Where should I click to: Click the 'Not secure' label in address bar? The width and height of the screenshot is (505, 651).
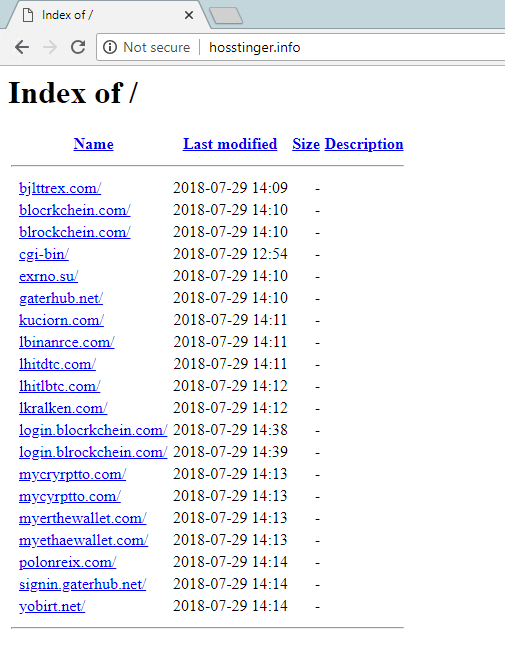(x=157, y=47)
